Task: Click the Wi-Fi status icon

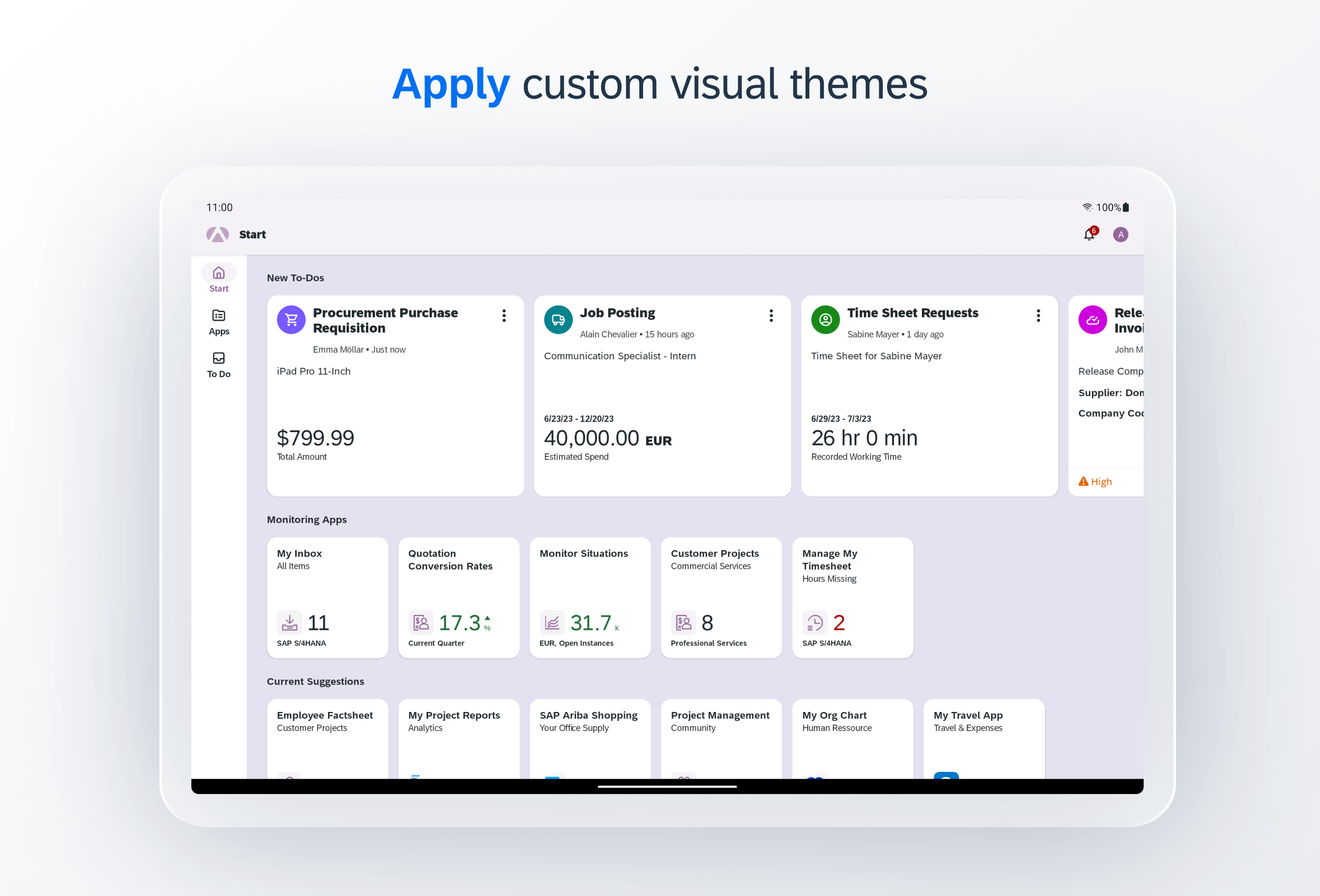Action: [x=1087, y=207]
